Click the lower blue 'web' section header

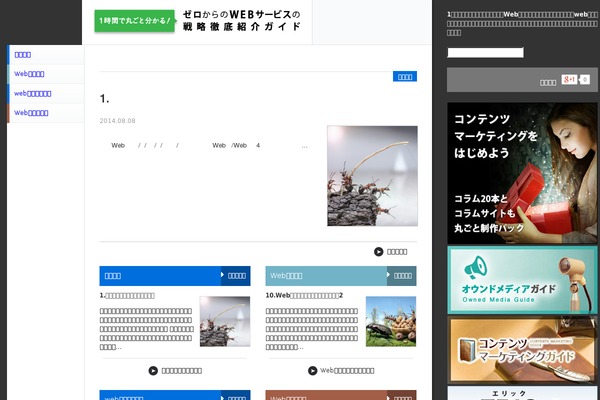pyautogui.click(x=160, y=395)
